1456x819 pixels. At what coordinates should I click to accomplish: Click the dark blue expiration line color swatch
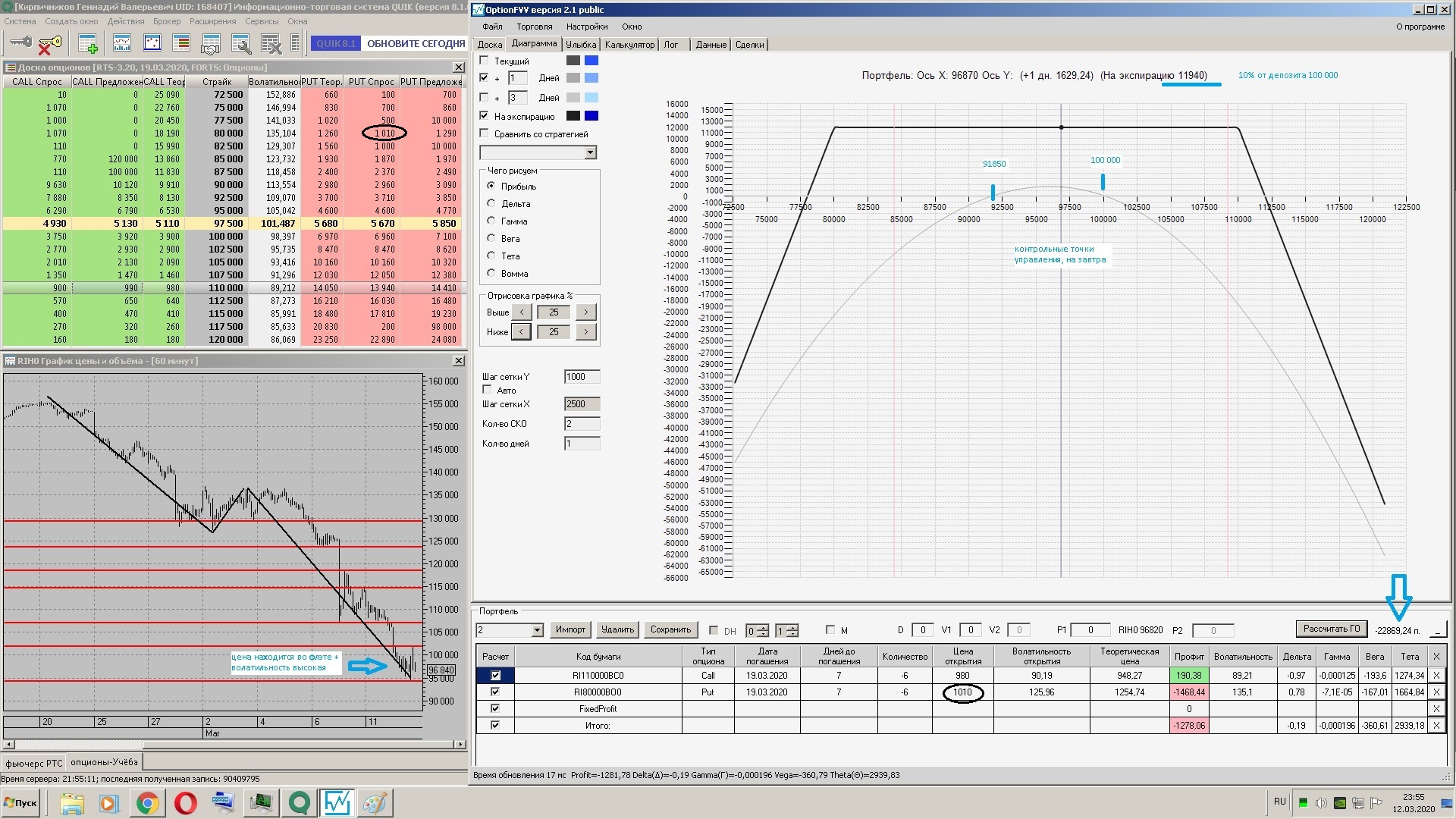tap(591, 116)
